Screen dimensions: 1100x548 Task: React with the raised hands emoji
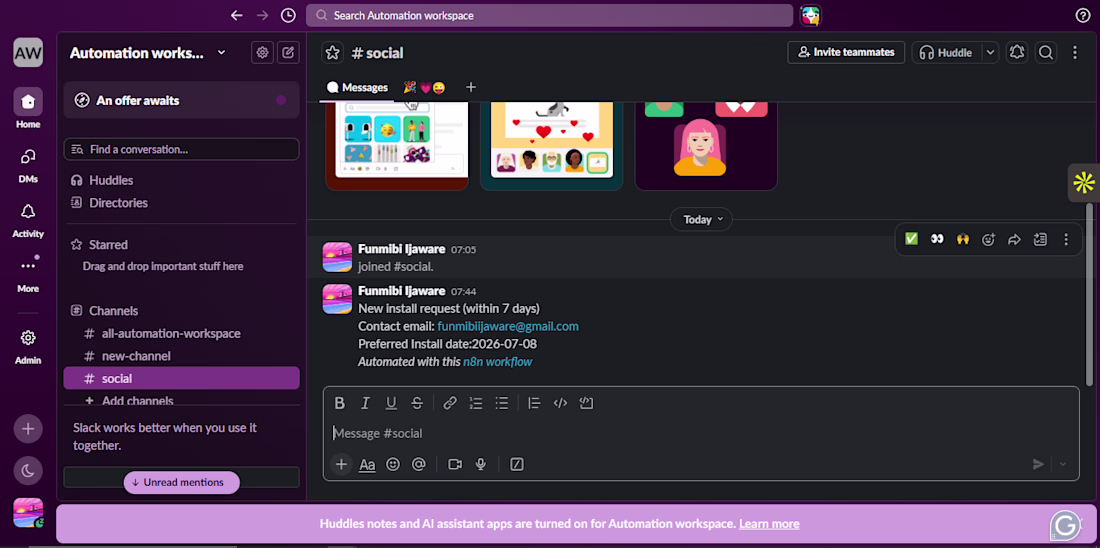pyautogui.click(x=962, y=239)
